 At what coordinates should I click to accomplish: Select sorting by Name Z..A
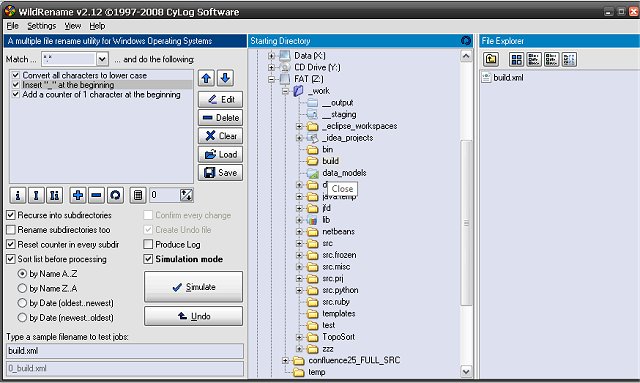coord(22,288)
